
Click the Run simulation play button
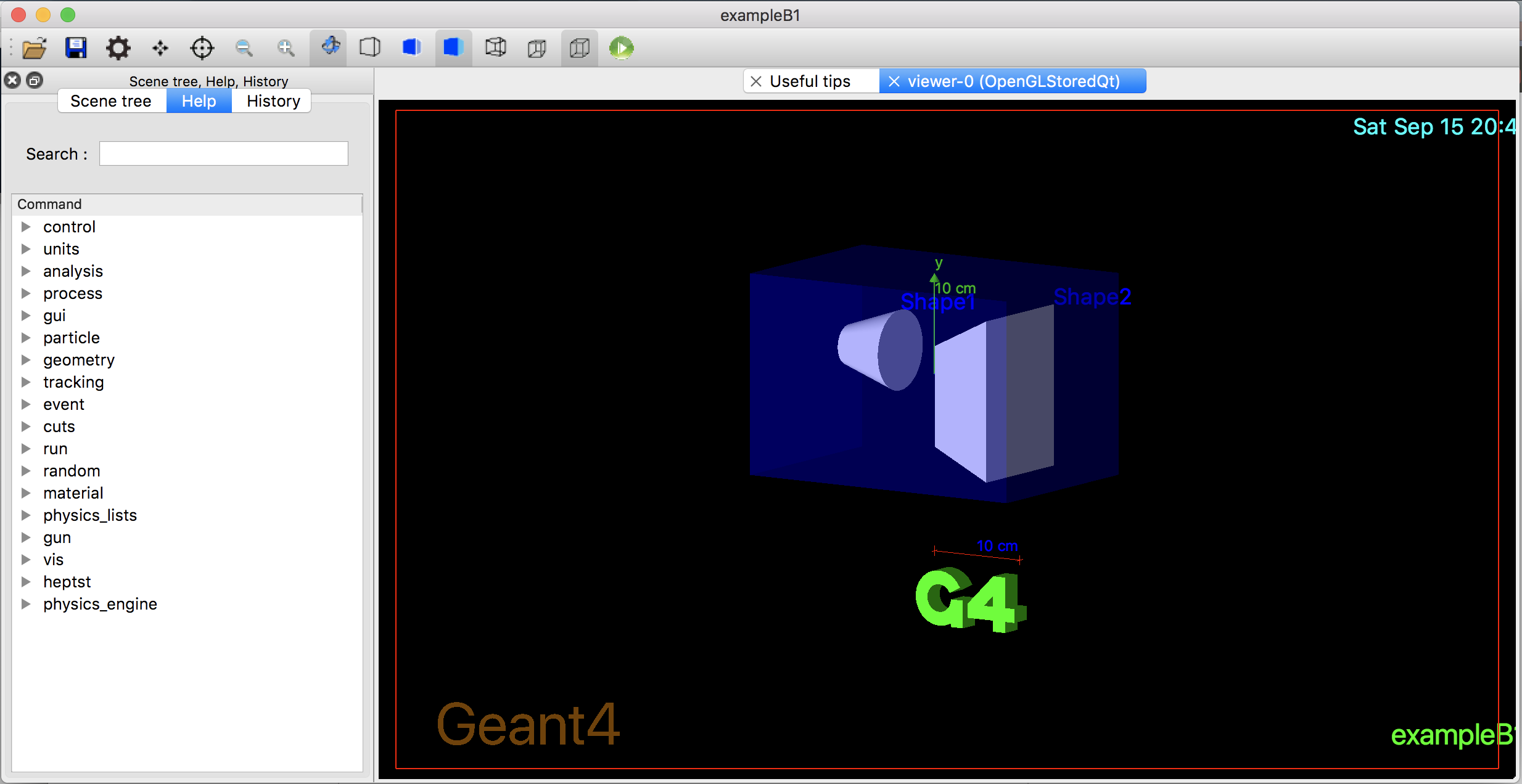621,47
